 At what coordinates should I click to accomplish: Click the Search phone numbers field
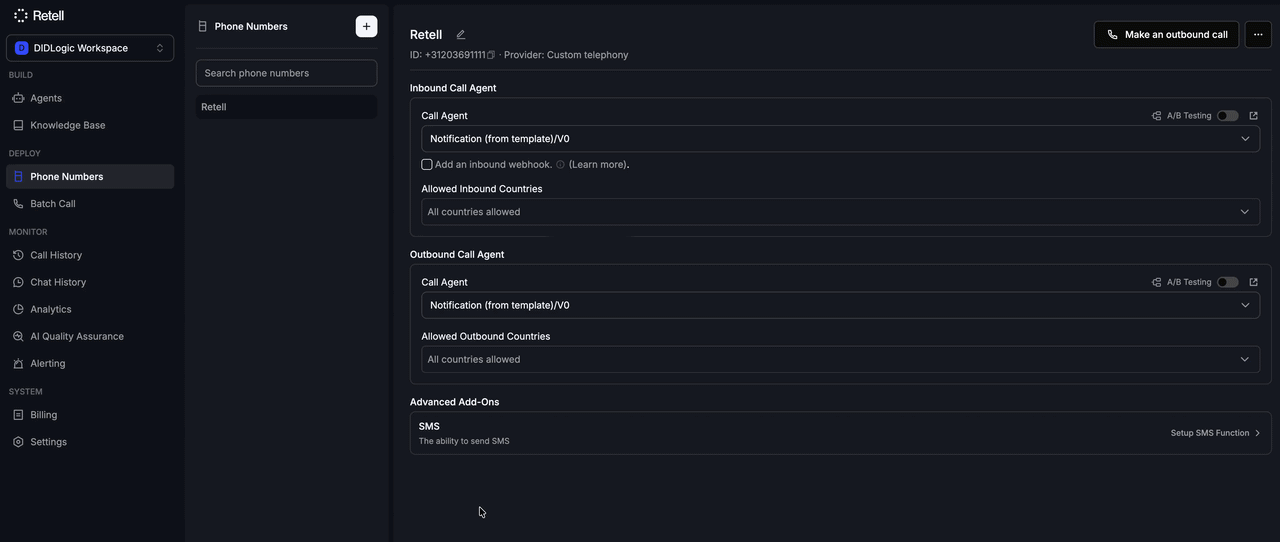click(286, 73)
